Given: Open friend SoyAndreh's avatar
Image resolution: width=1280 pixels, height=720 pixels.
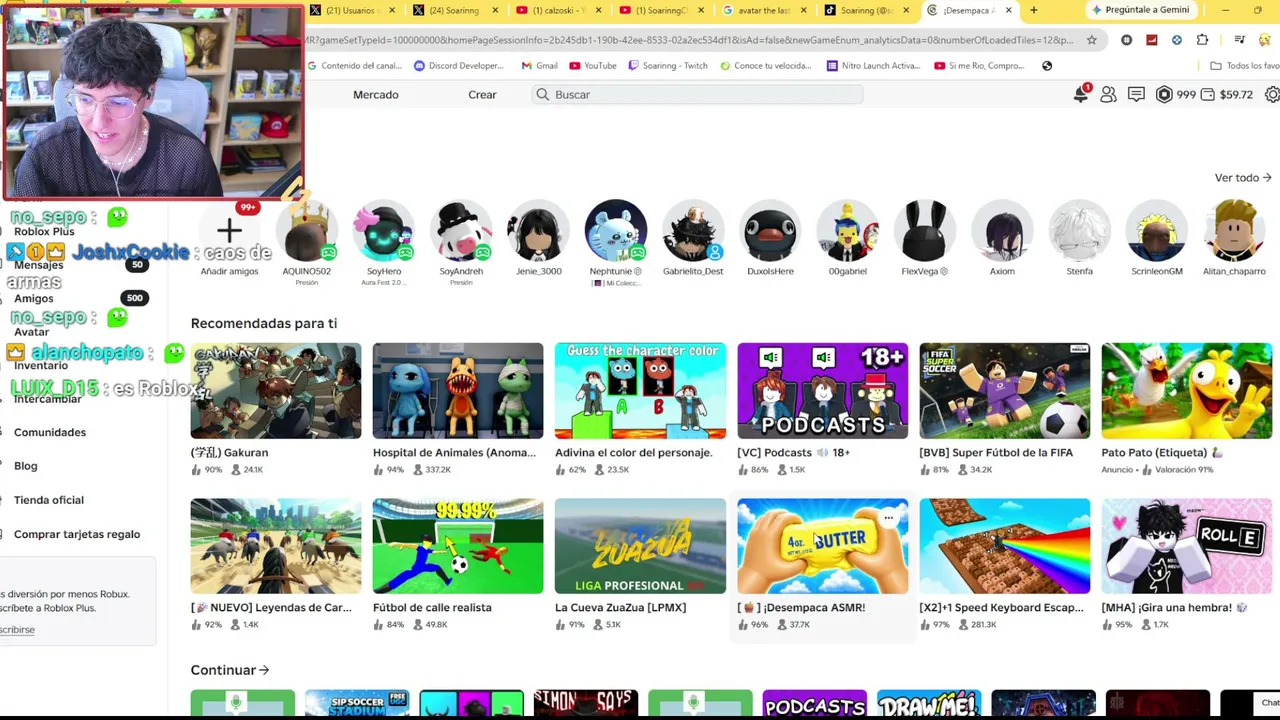Looking at the screenshot, I should coord(461,231).
